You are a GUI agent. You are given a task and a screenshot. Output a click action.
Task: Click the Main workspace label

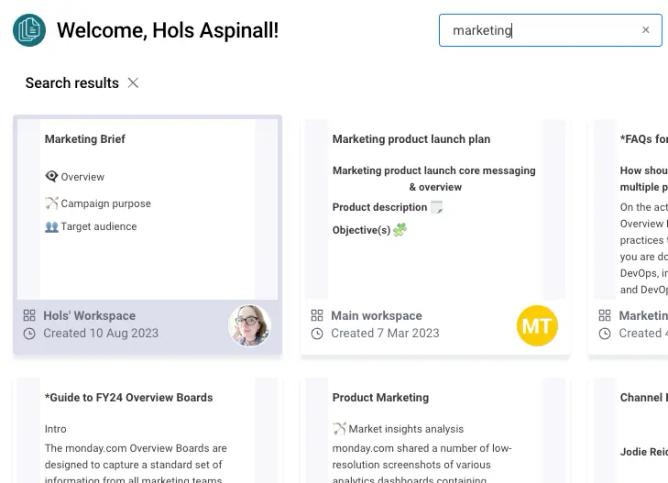point(377,316)
